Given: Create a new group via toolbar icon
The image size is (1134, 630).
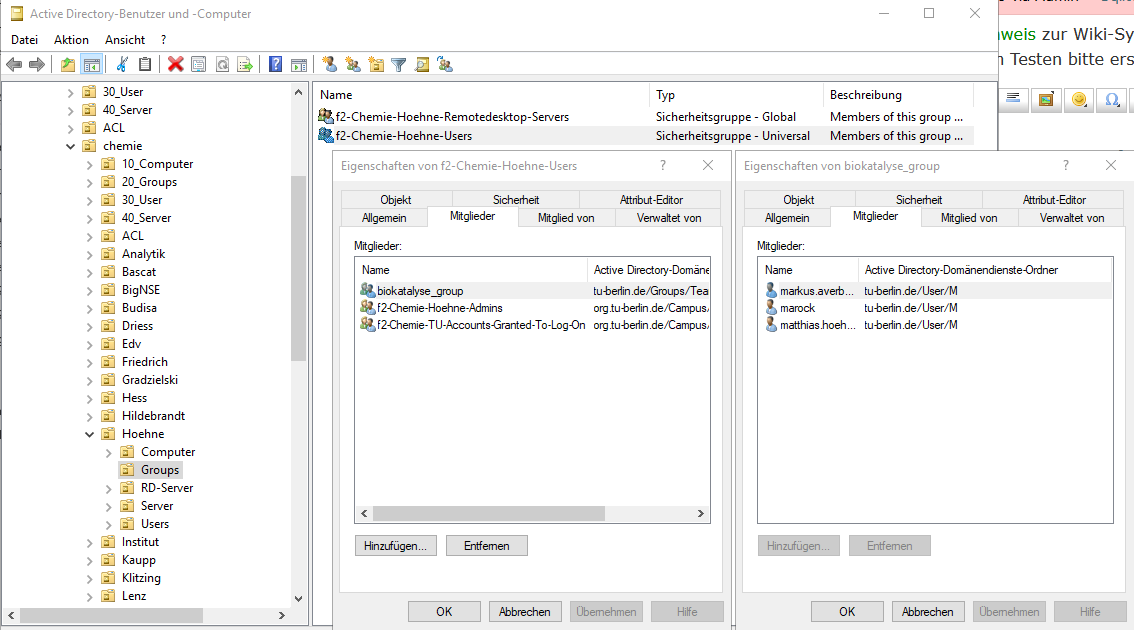Looking at the screenshot, I should pyautogui.click(x=353, y=64).
